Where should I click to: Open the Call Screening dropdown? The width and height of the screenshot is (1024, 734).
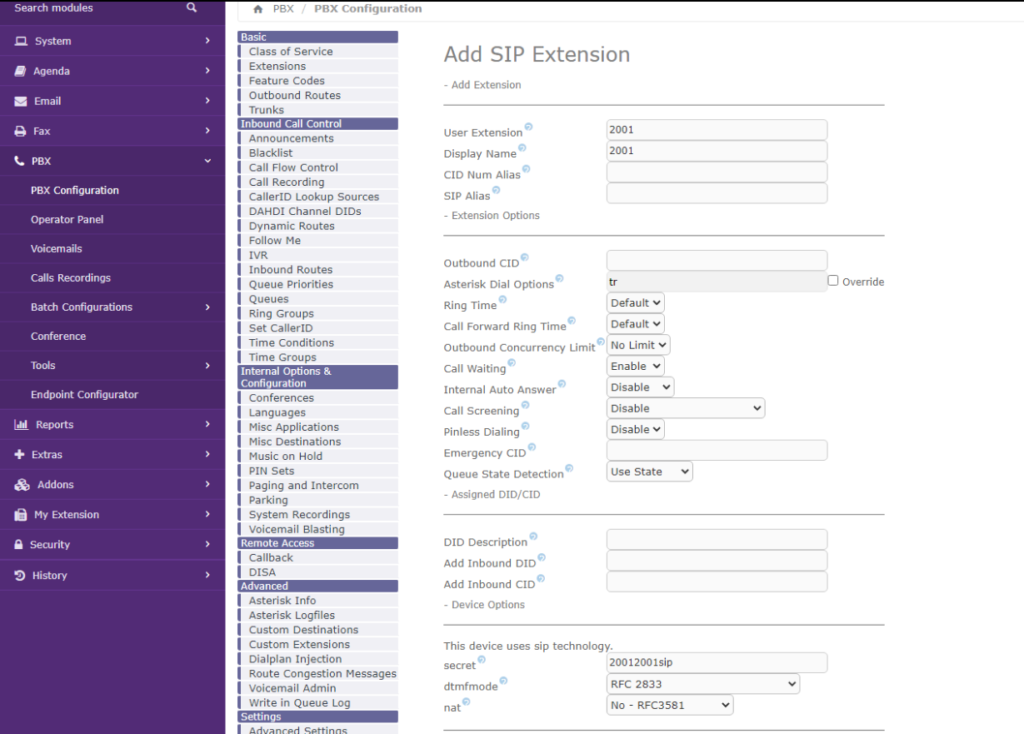pyautogui.click(x=685, y=408)
